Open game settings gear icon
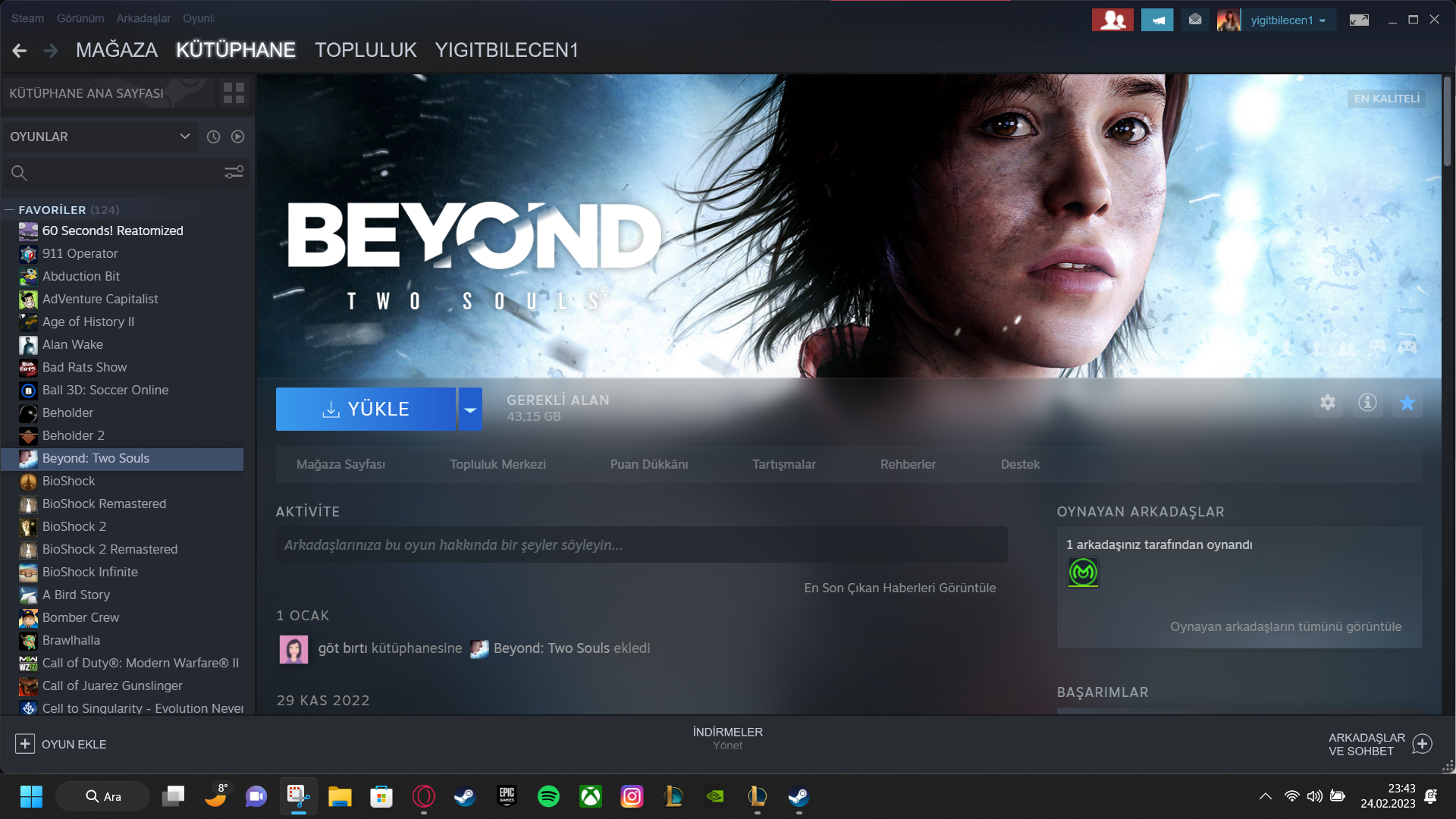Viewport: 1456px width, 819px height. 1327,403
